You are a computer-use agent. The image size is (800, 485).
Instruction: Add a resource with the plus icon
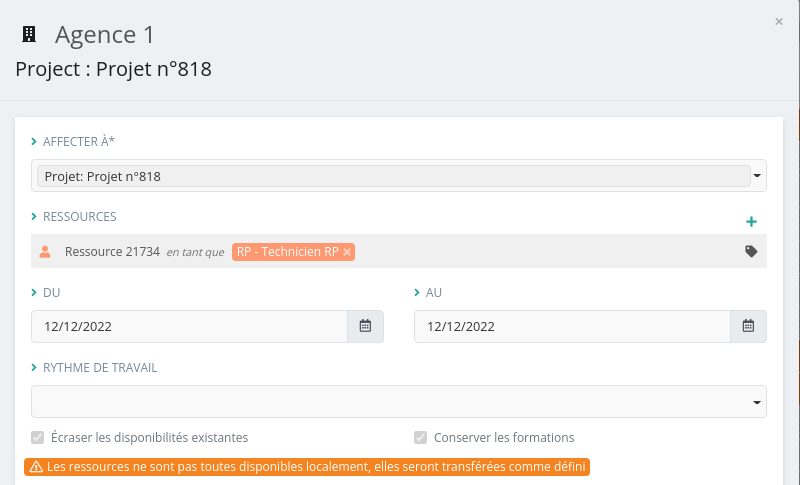751,222
